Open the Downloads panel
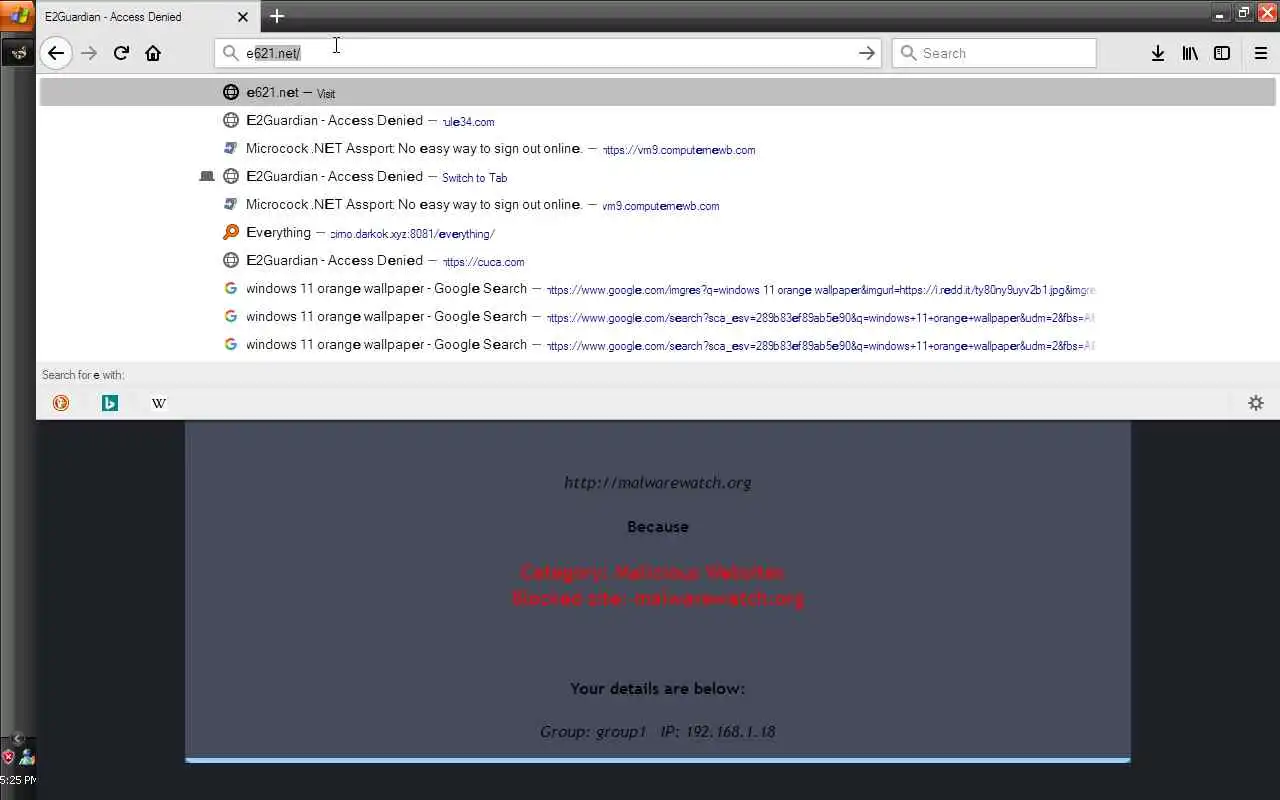1280x800 pixels. point(1158,53)
